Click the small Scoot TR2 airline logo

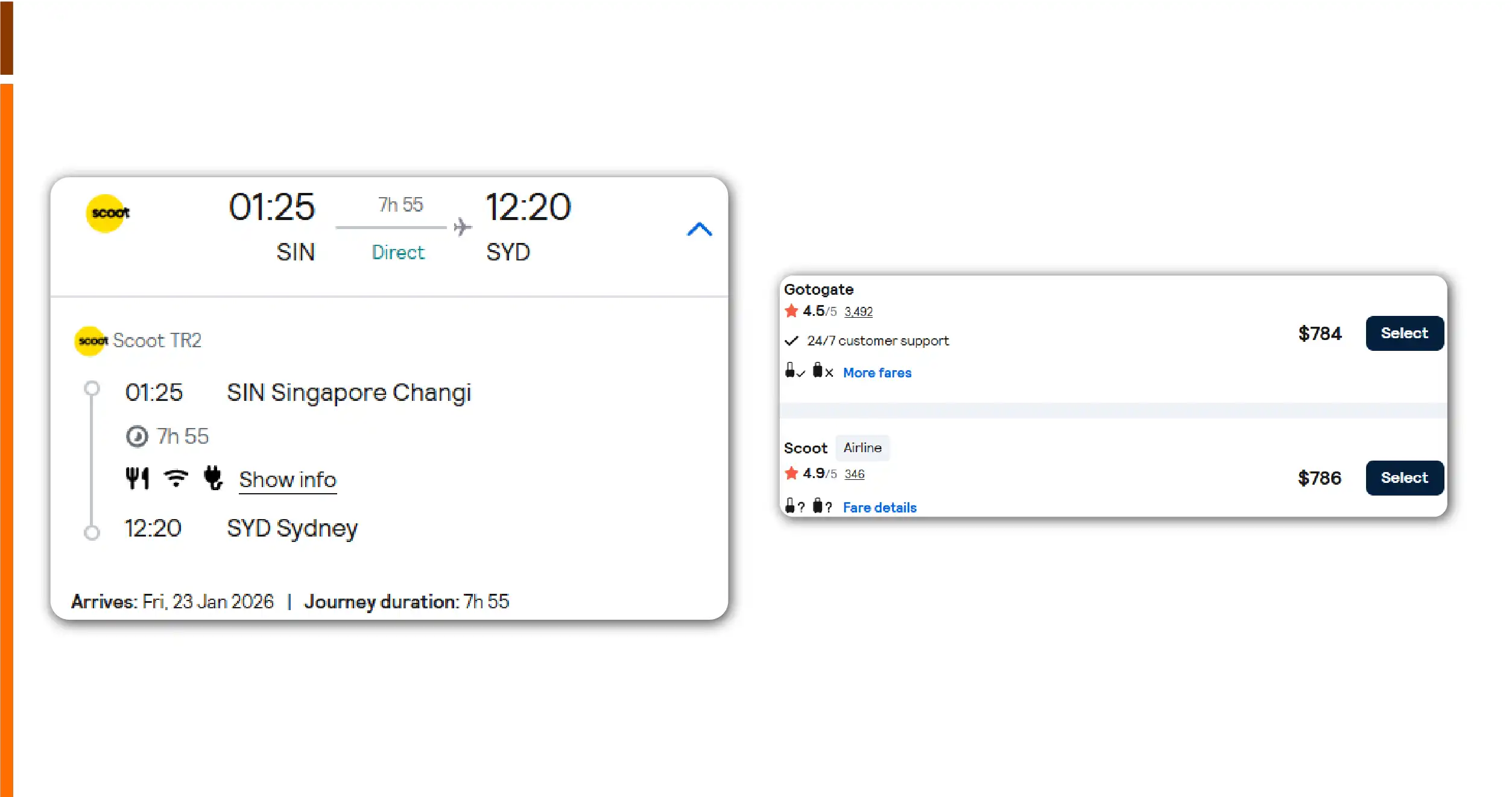[x=90, y=341]
